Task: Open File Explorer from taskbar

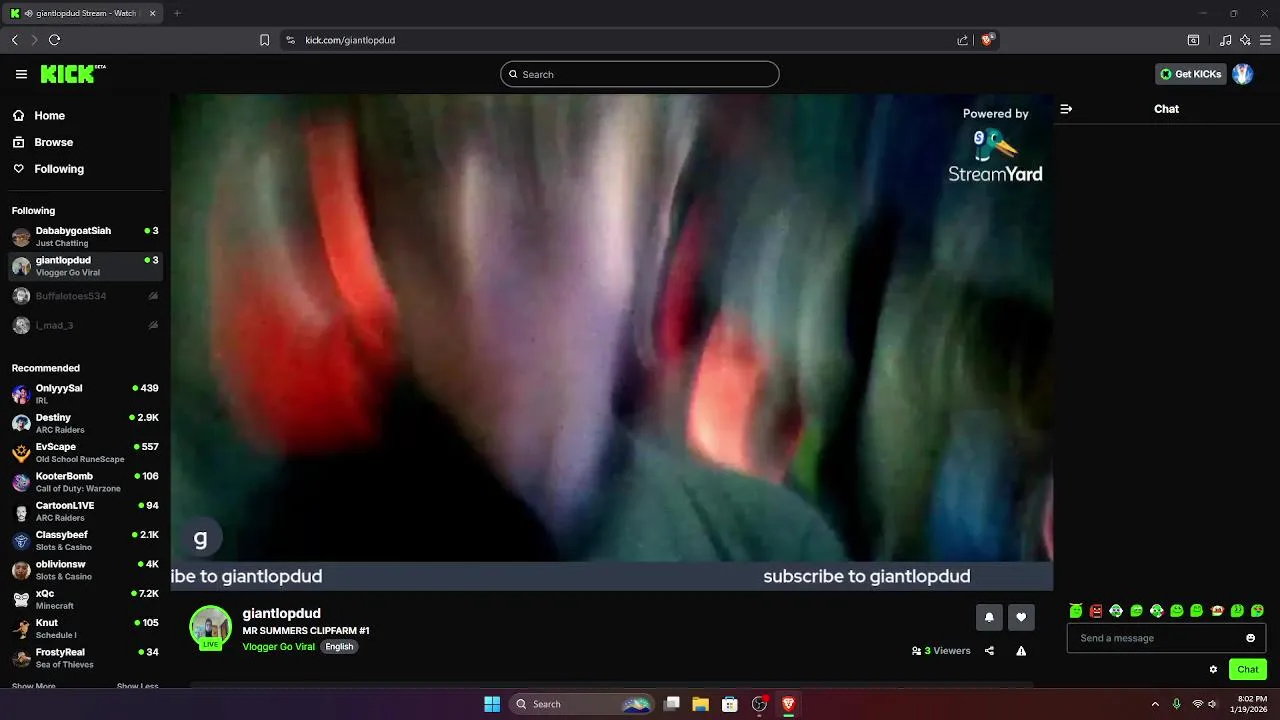Action: pos(701,704)
